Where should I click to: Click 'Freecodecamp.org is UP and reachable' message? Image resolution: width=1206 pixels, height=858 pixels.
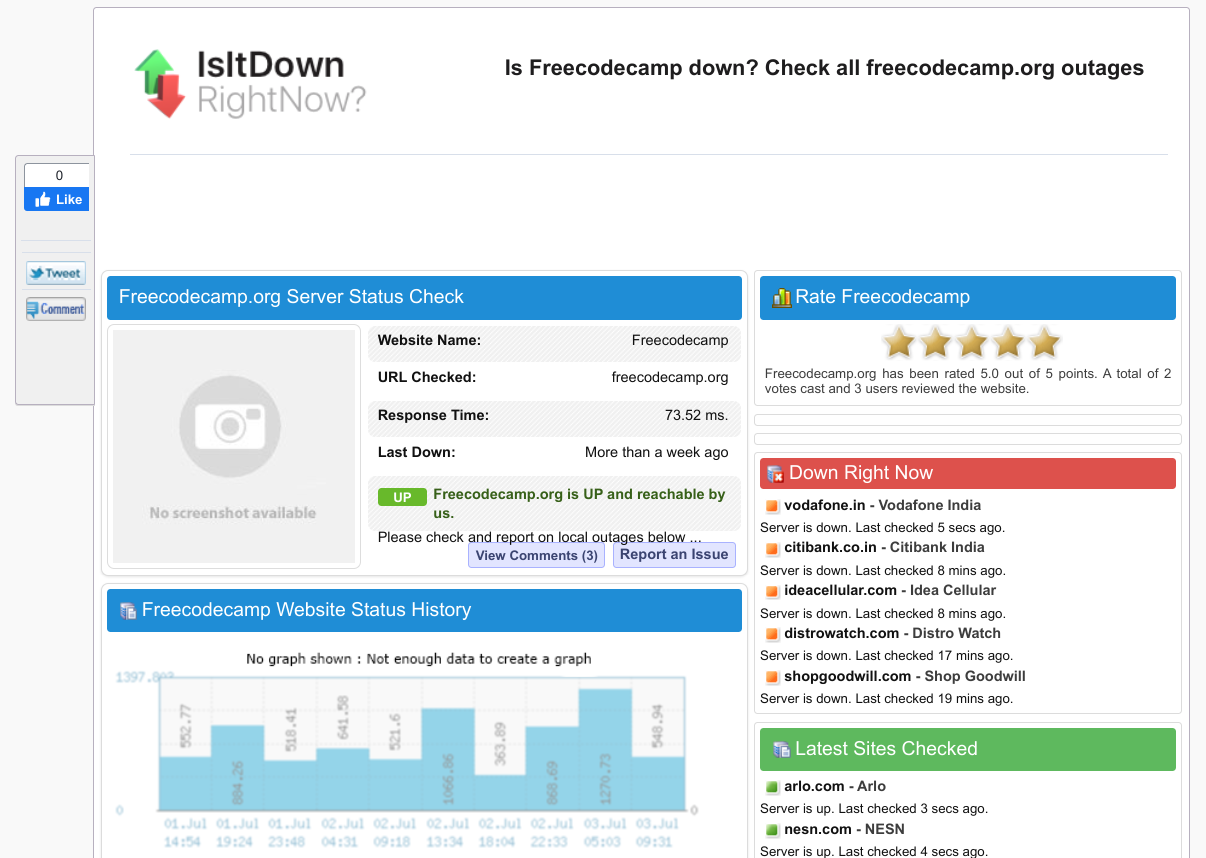(x=579, y=503)
